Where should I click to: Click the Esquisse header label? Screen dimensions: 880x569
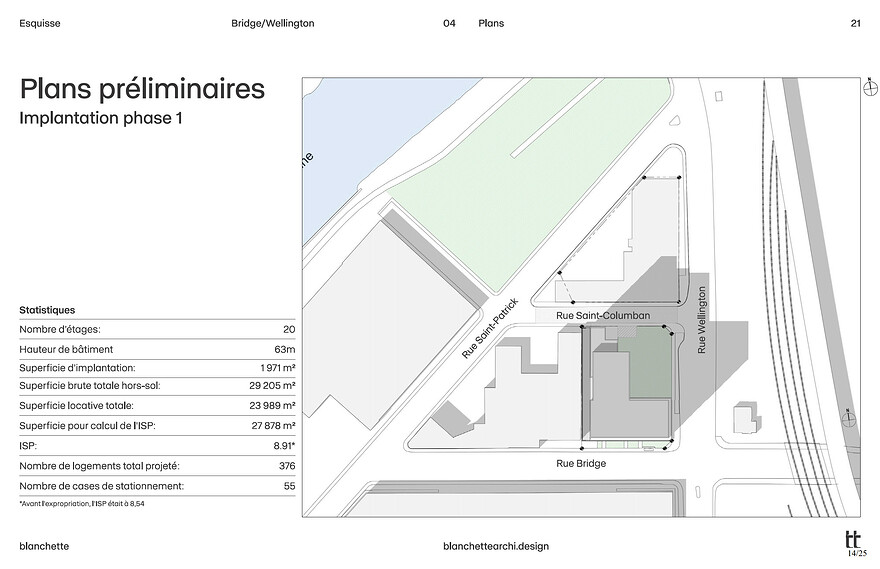click(x=40, y=23)
